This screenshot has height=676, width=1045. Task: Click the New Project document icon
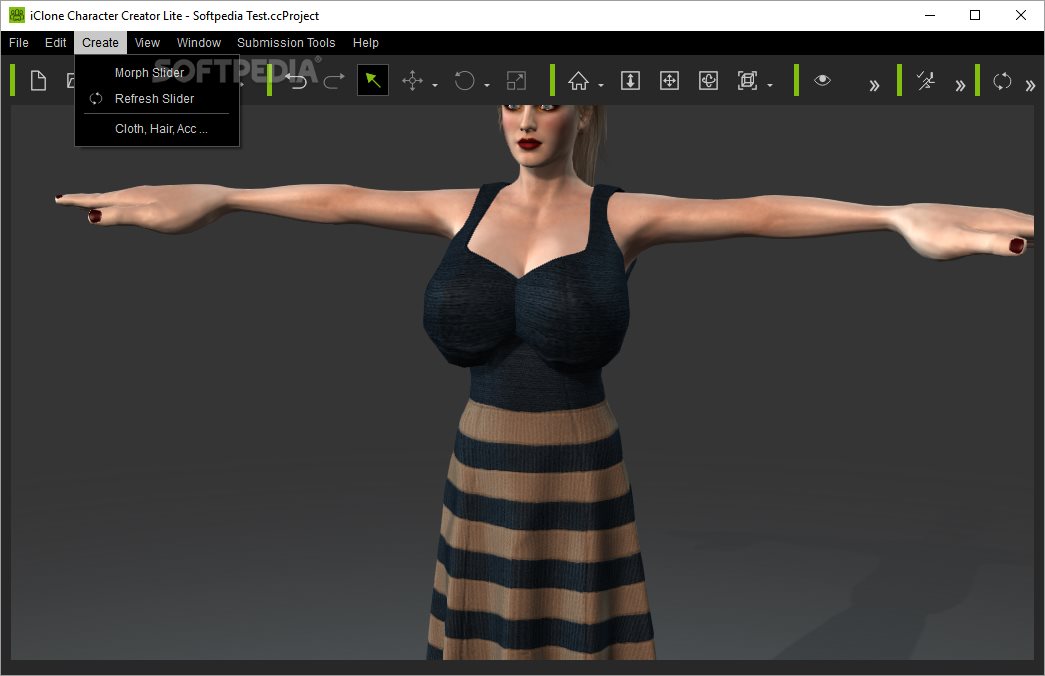click(x=39, y=81)
